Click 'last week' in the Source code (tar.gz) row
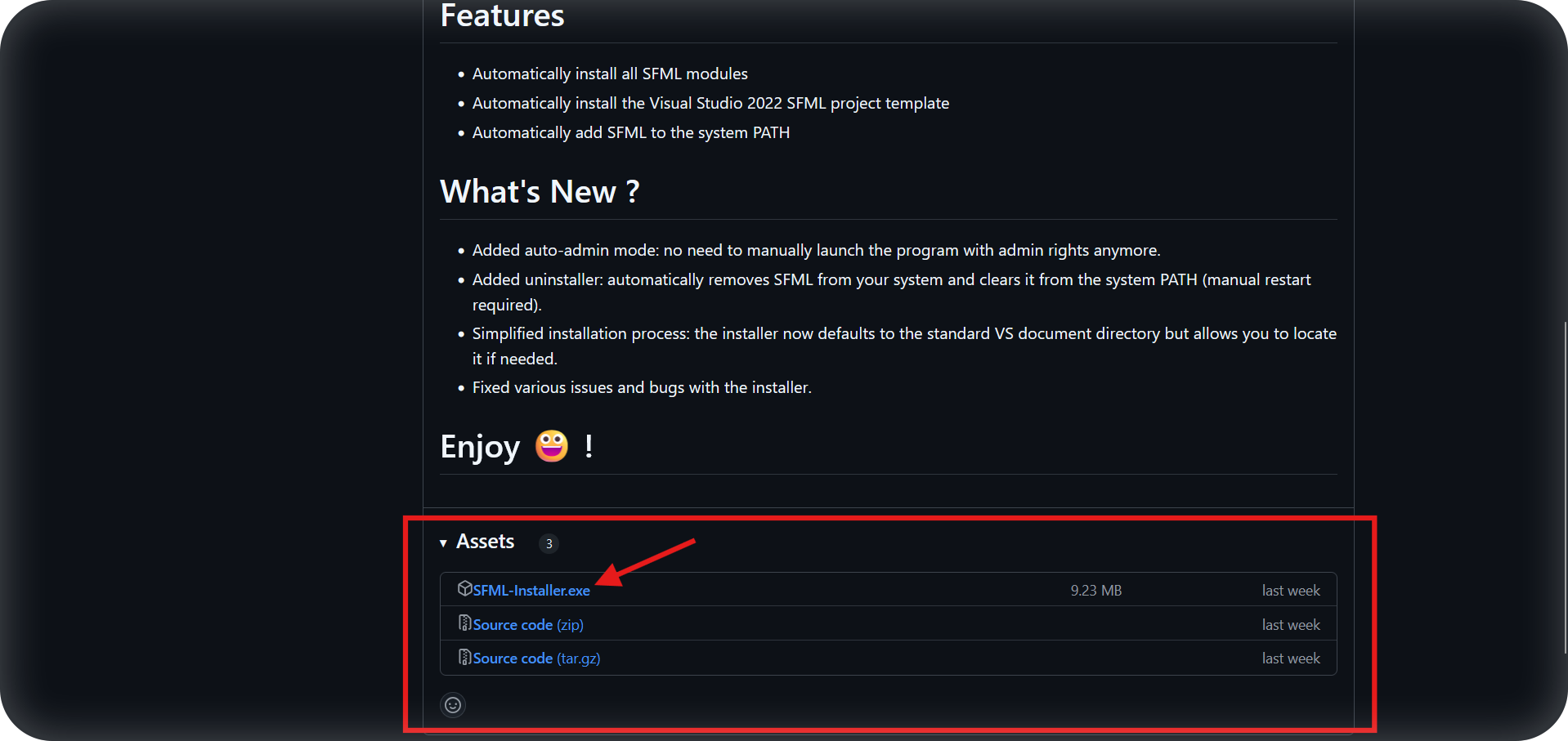This screenshot has height=741, width=1568. (x=1291, y=658)
